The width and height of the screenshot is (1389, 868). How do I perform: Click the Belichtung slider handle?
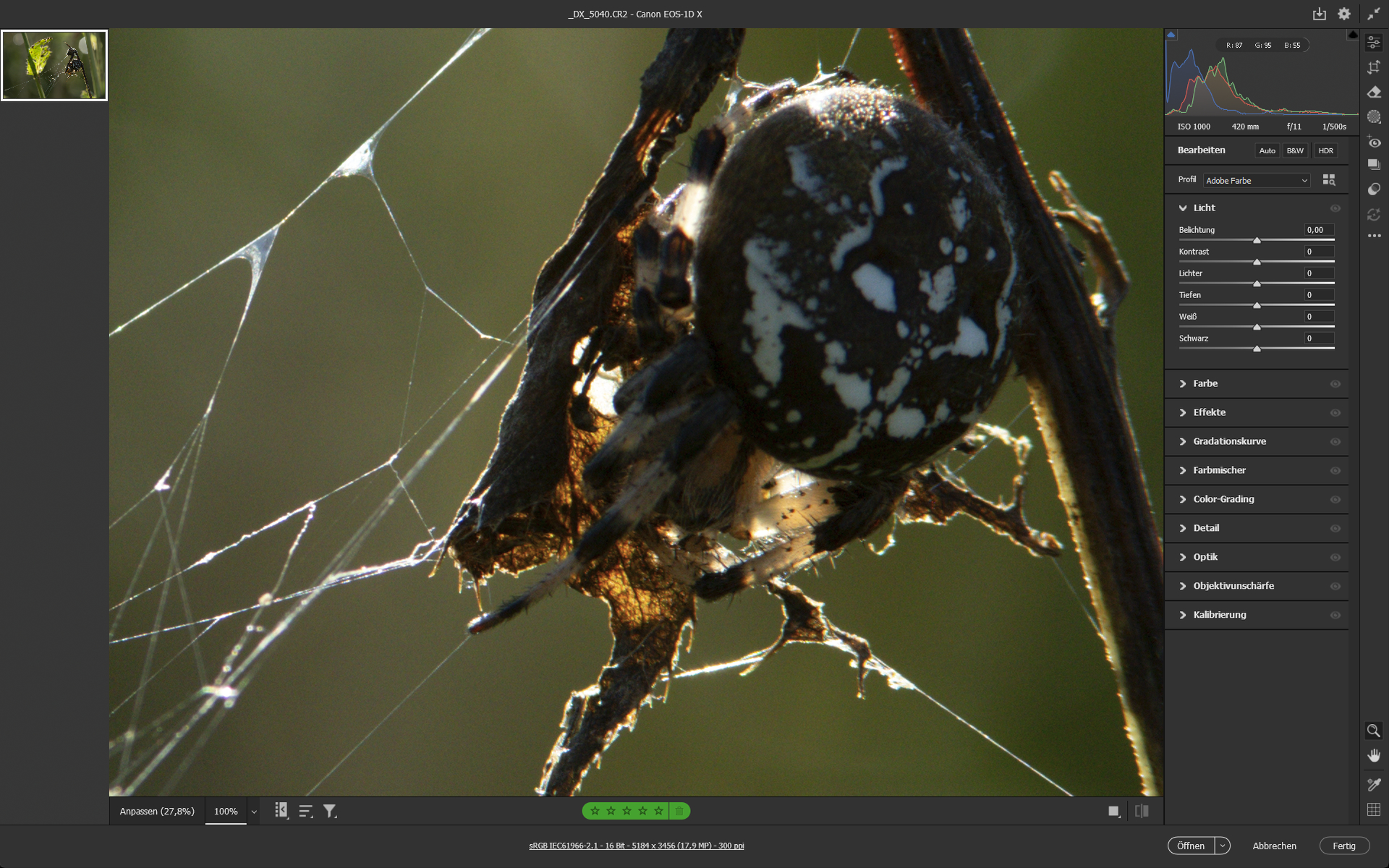coord(1257,240)
